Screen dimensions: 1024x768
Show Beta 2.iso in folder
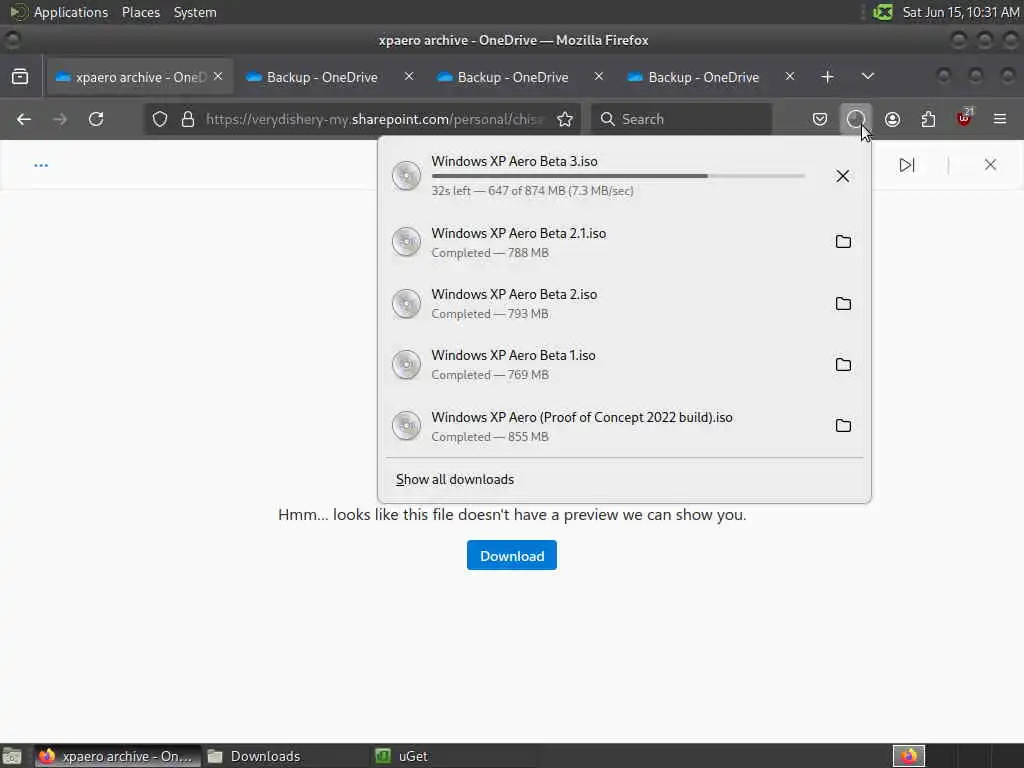[x=843, y=304]
